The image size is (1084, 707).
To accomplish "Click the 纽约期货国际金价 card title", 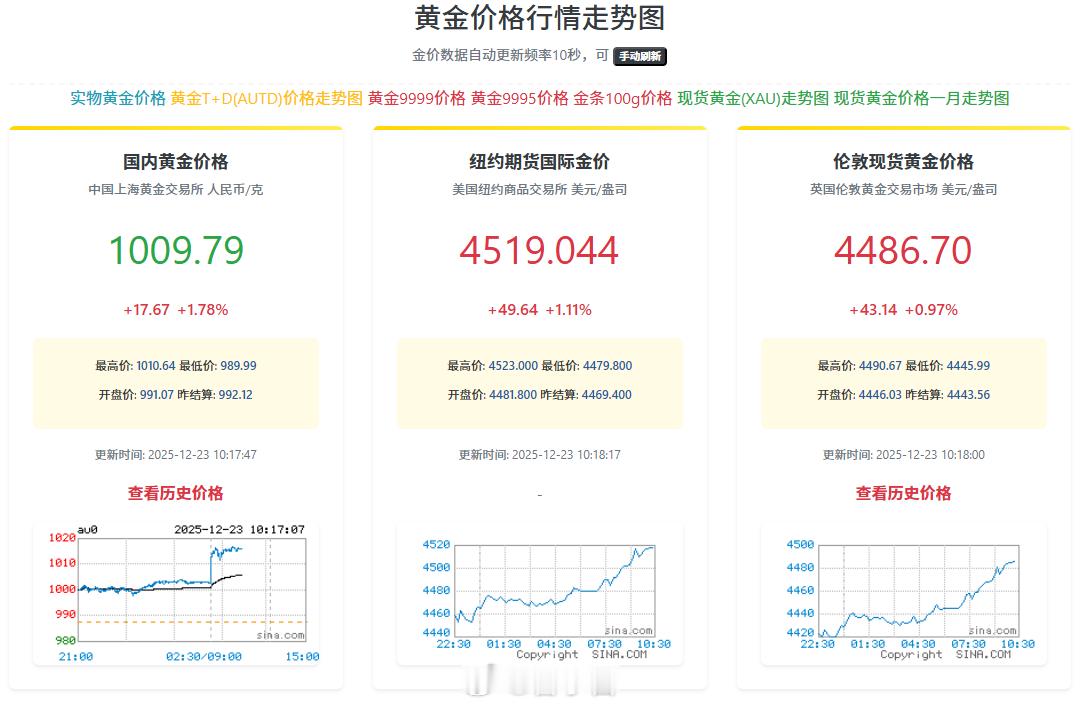I will tap(539, 162).
